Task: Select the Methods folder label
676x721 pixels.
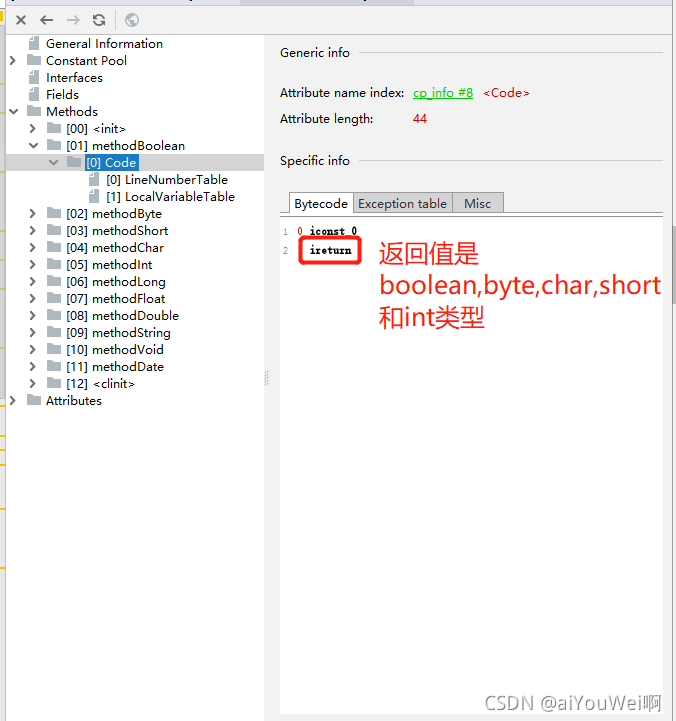Action: 72,112
